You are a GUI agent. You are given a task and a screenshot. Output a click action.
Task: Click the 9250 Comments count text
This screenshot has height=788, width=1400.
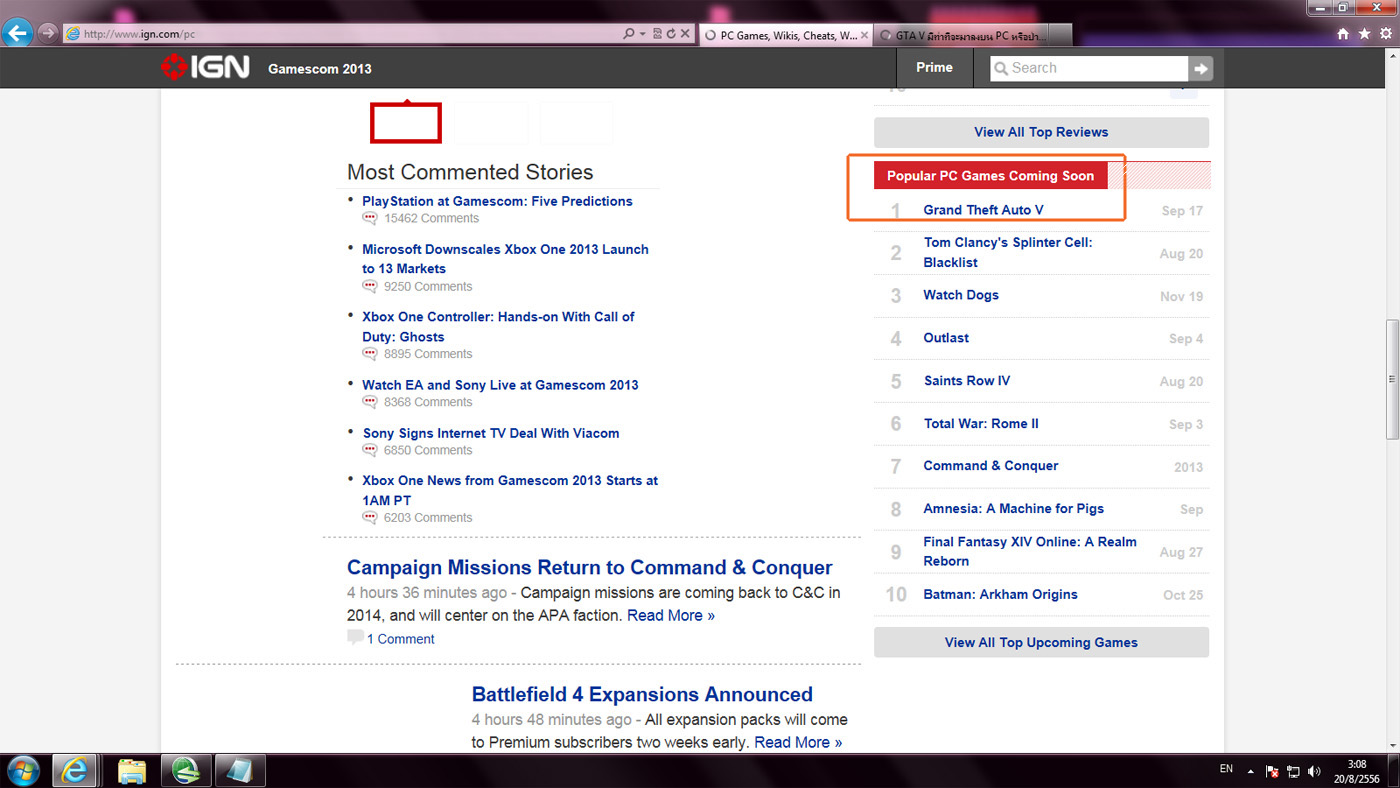[x=428, y=286]
